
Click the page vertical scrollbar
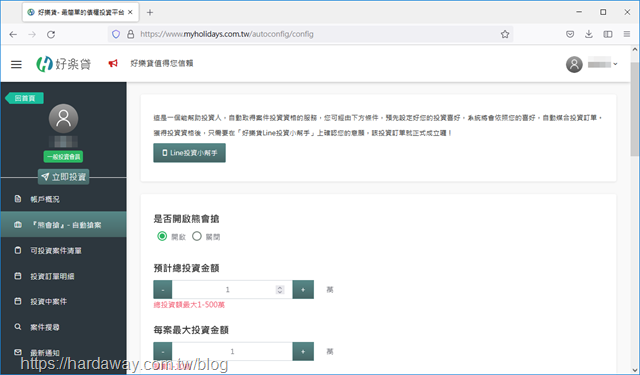click(635, 109)
